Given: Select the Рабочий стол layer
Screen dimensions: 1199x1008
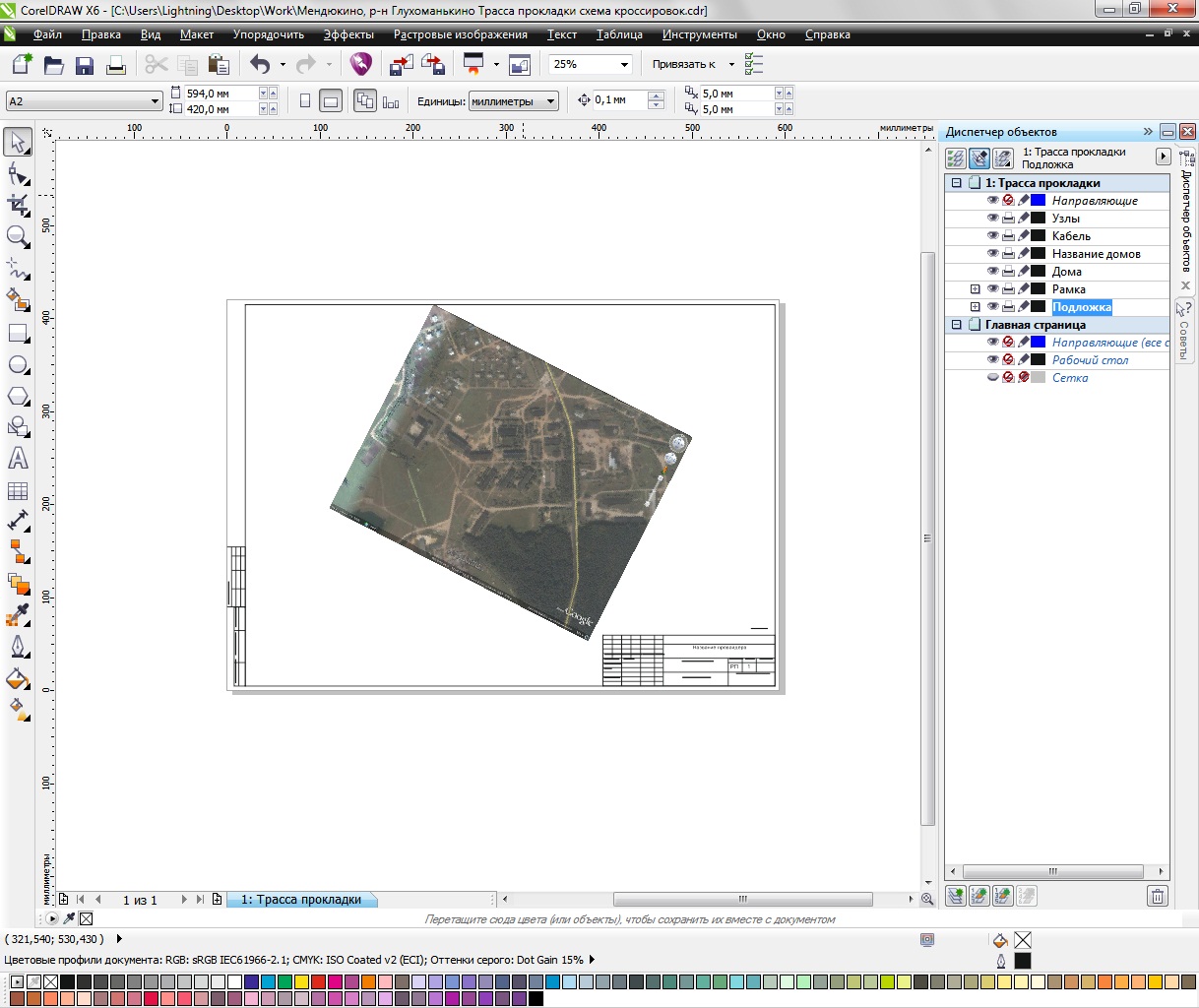Looking at the screenshot, I should (1090, 360).
